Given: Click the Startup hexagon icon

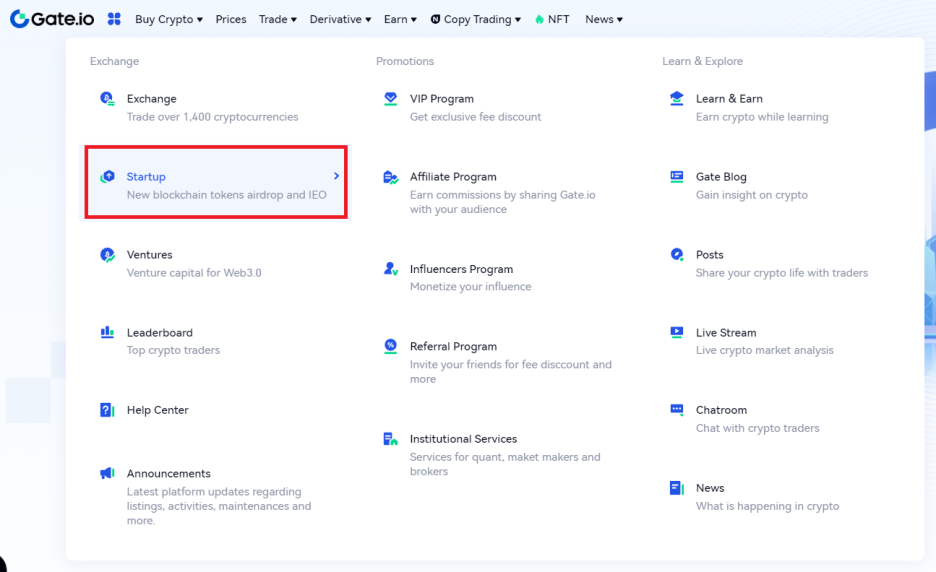Looking at the screenshot, I should tap(107, 176).
